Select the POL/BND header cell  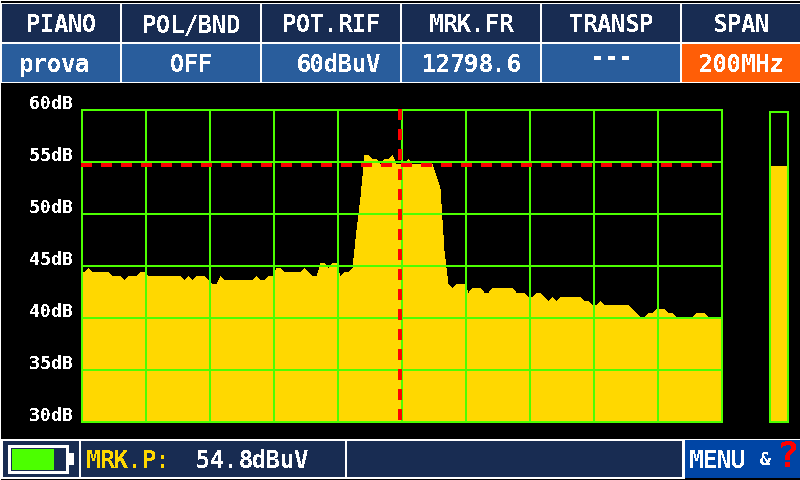coord(191,23)
